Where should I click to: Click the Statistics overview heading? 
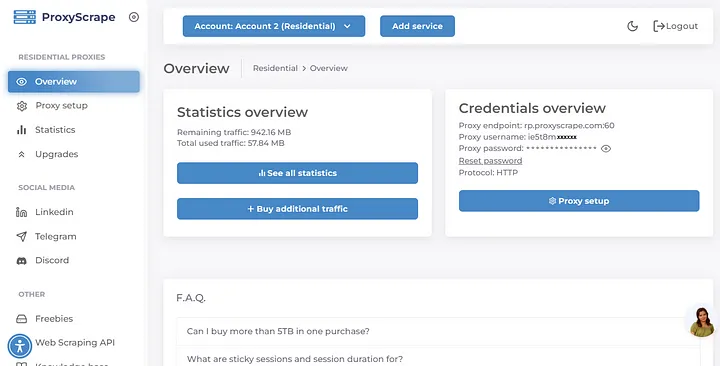tap(242, 112)
